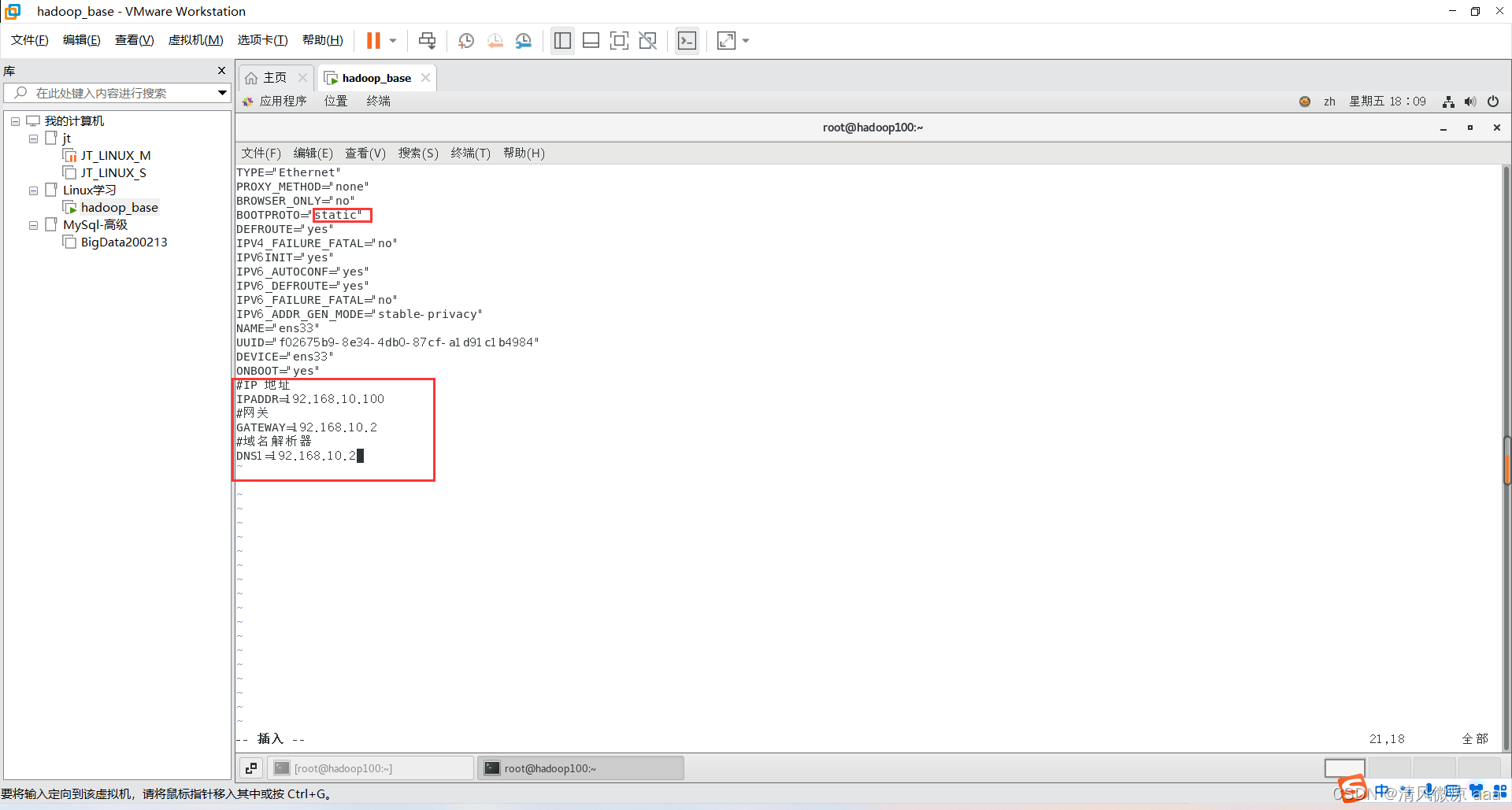Revert the VM to previous snapshot
Viewport: 1512px width, 810px height.
coord(495,41)
